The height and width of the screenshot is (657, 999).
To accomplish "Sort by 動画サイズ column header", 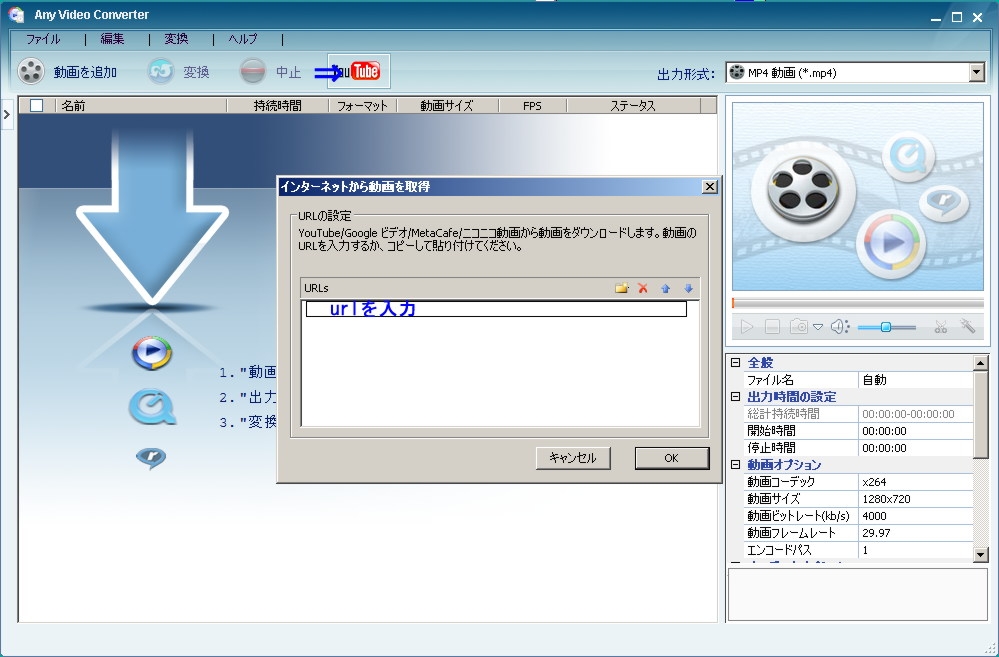I will (x=447, y=106).
